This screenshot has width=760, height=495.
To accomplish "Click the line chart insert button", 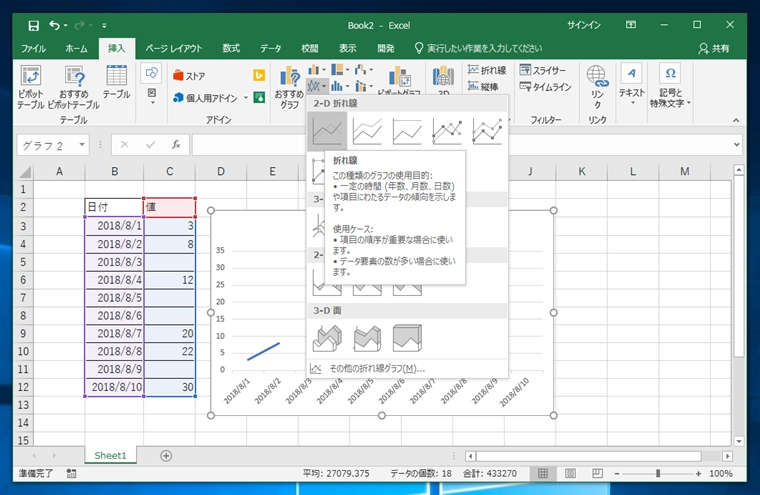I will coord(317,87).
